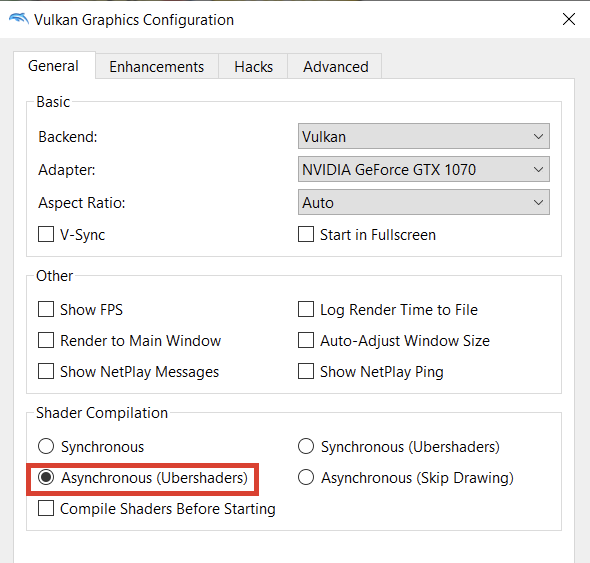Open the Hacks tab
The width and height of the screenshot is (590, 563).
pos(253,67)
